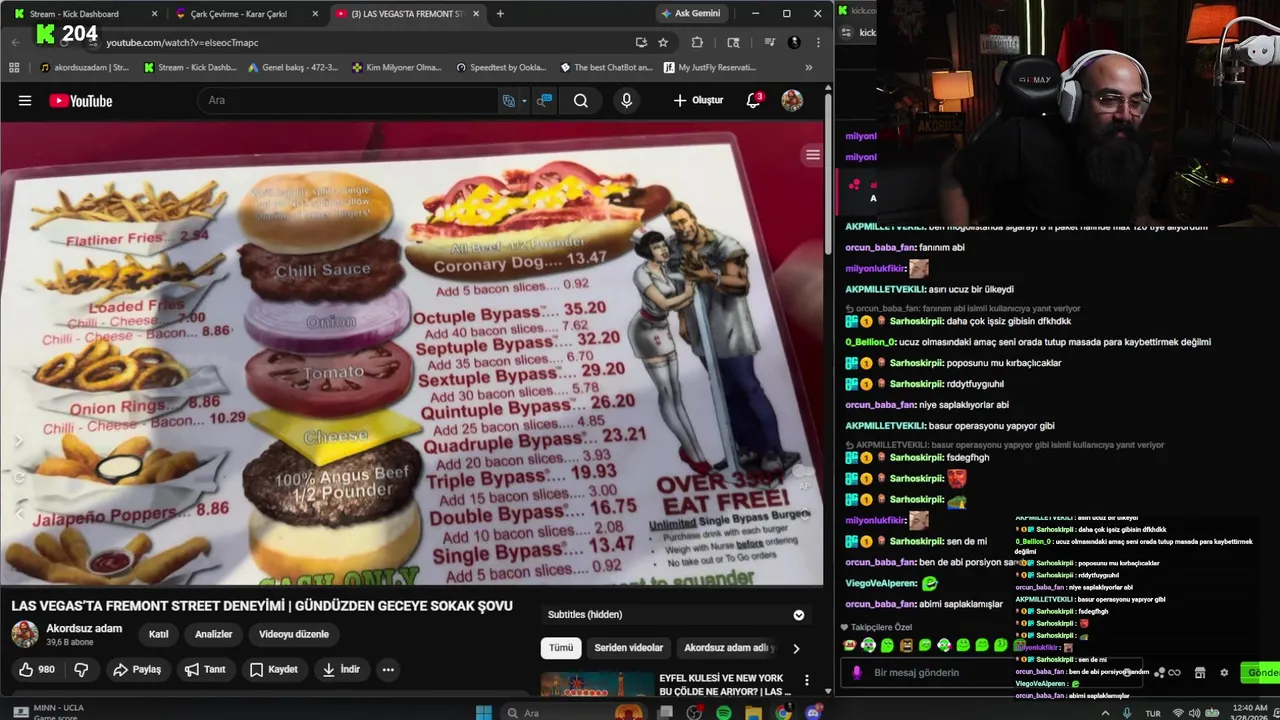Open Spotify from the taskbar

(724, 712)
